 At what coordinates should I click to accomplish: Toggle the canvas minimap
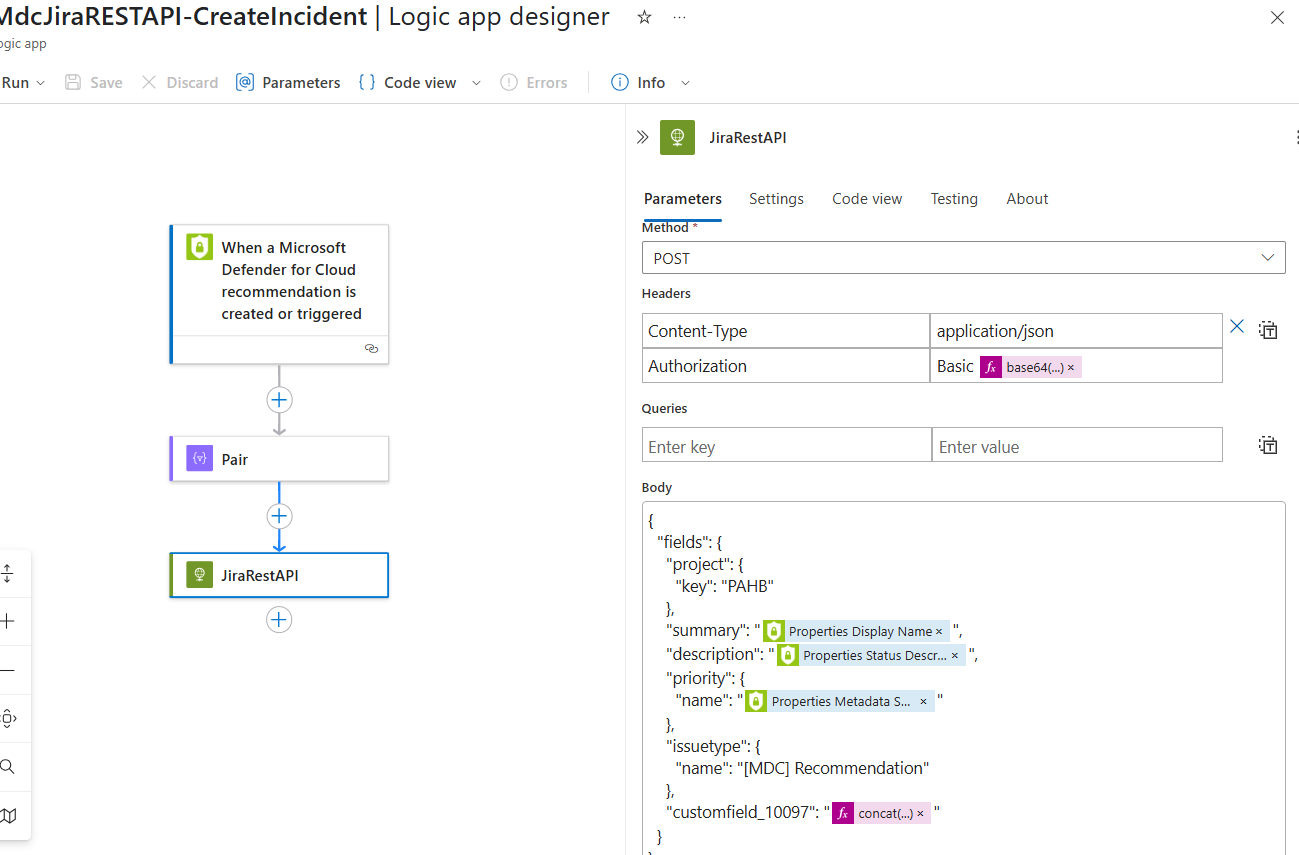coord(8,815)
